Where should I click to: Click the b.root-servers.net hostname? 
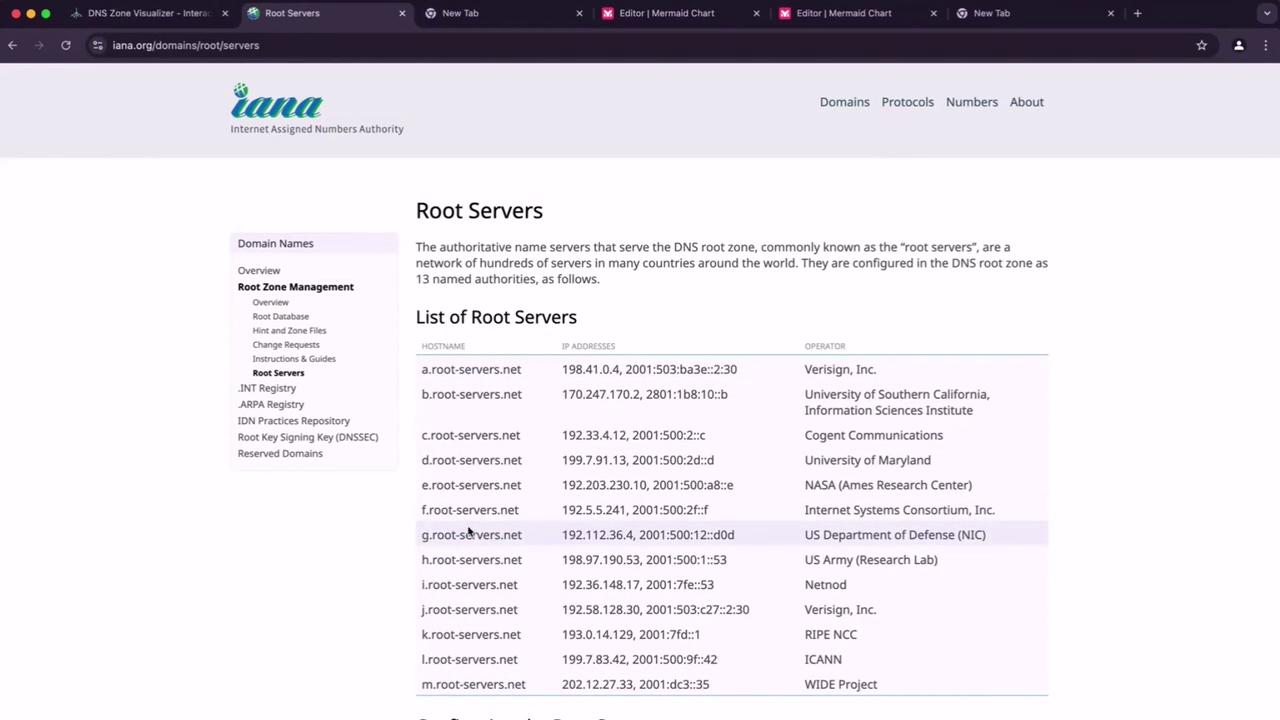pyautogui.click(x=472, y=395)
